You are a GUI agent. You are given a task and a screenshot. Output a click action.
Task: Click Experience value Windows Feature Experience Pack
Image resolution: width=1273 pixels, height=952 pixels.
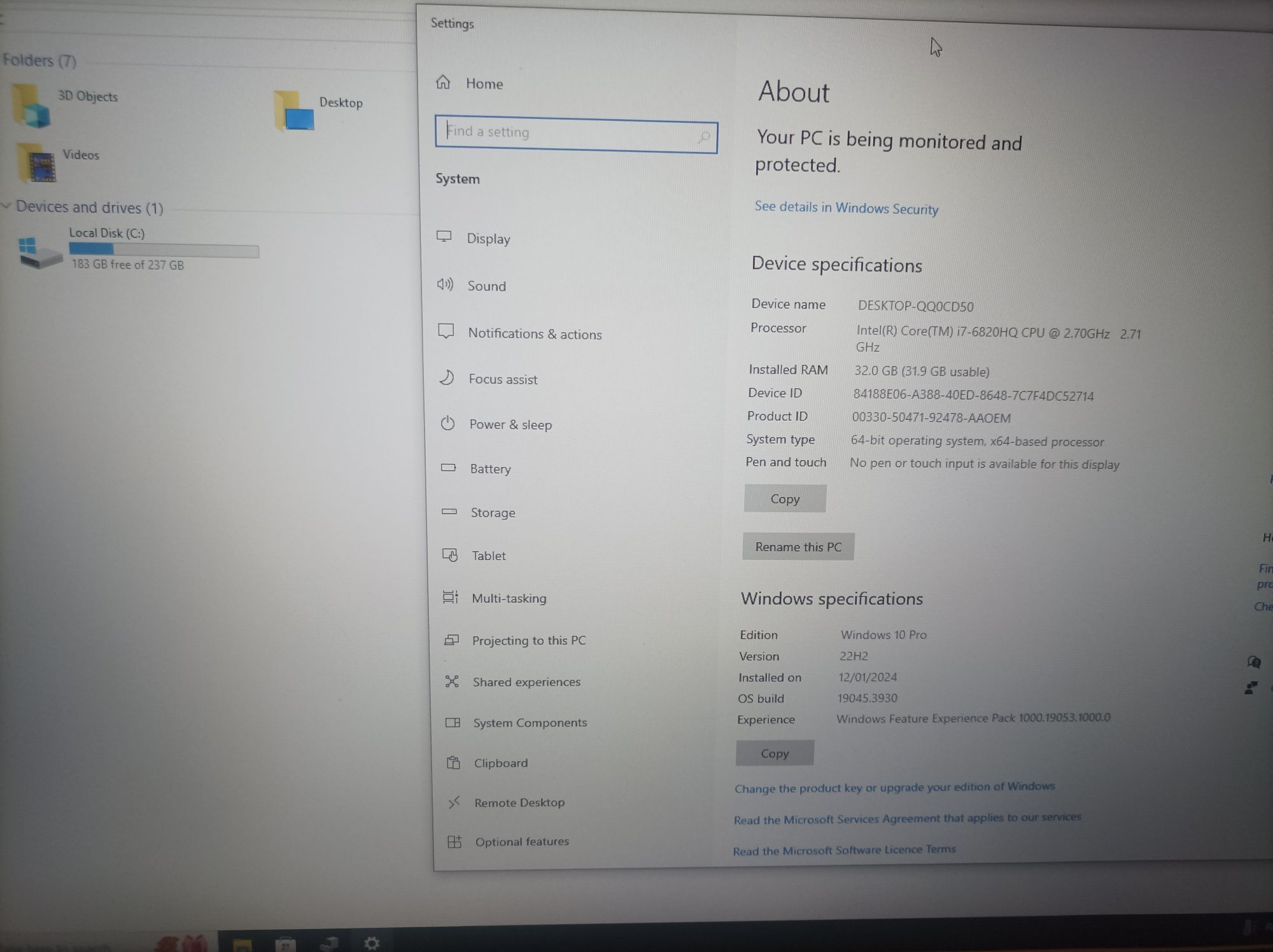coord(973,718)
